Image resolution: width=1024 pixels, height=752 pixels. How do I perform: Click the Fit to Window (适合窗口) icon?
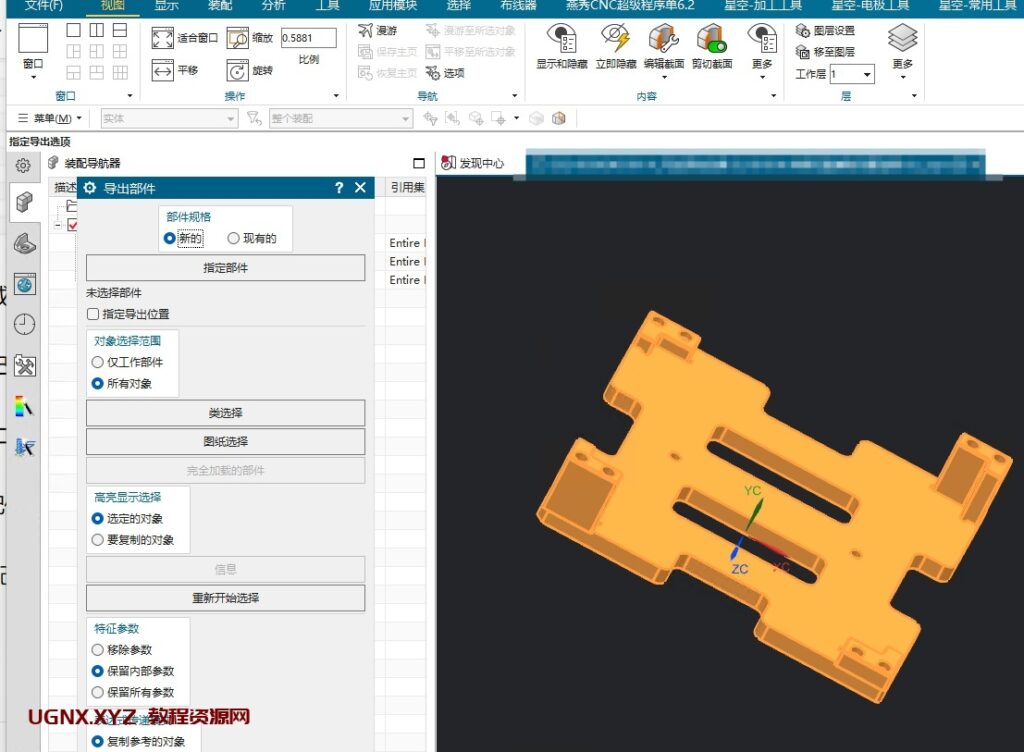[163, 39]
